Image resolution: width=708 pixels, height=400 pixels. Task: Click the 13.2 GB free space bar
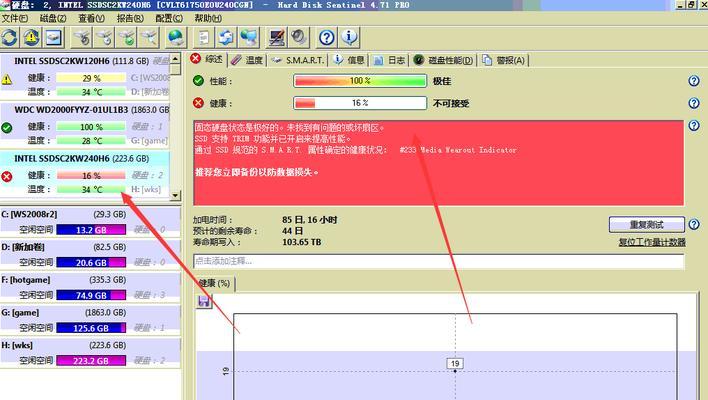(x=91, y=230)
